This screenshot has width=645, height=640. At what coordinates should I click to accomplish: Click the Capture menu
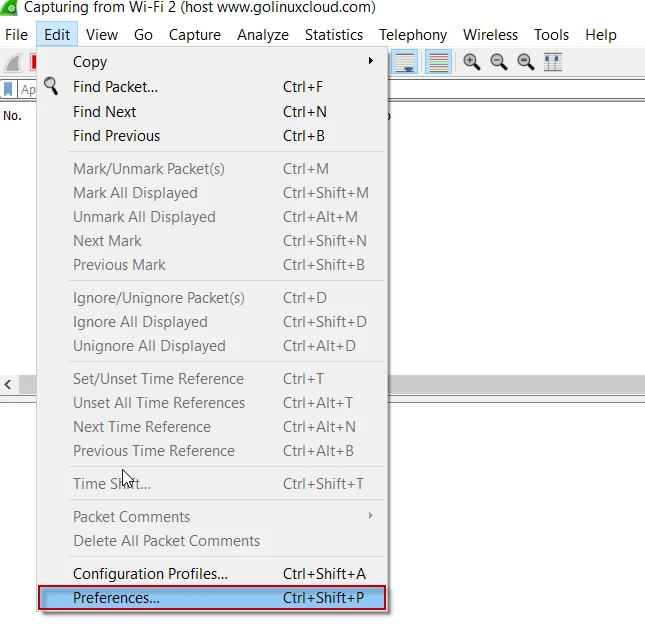[195, 34]
